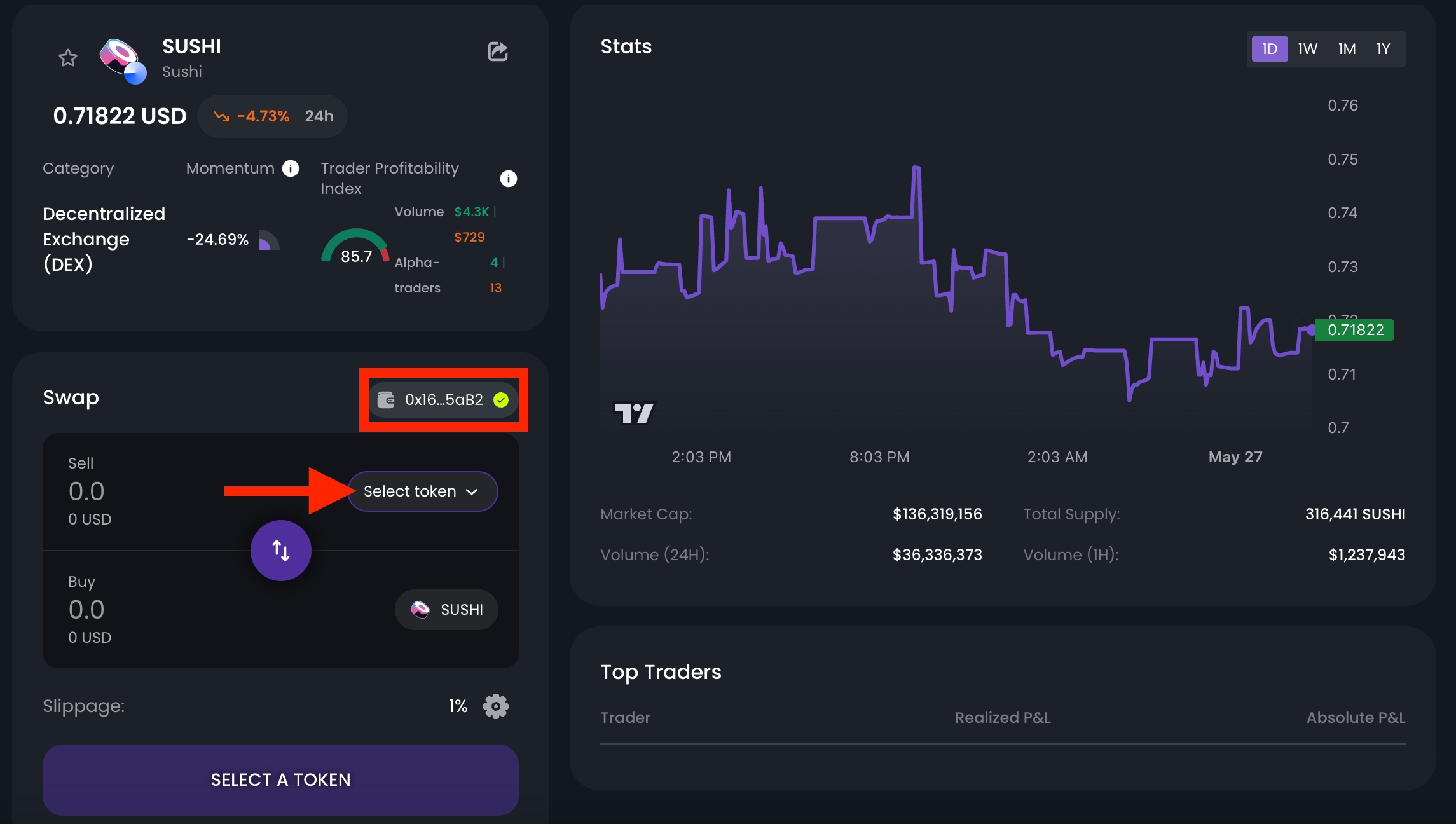Select the 1Y chart range
Screen dimensions: 1456x824
click(1383, 49)
